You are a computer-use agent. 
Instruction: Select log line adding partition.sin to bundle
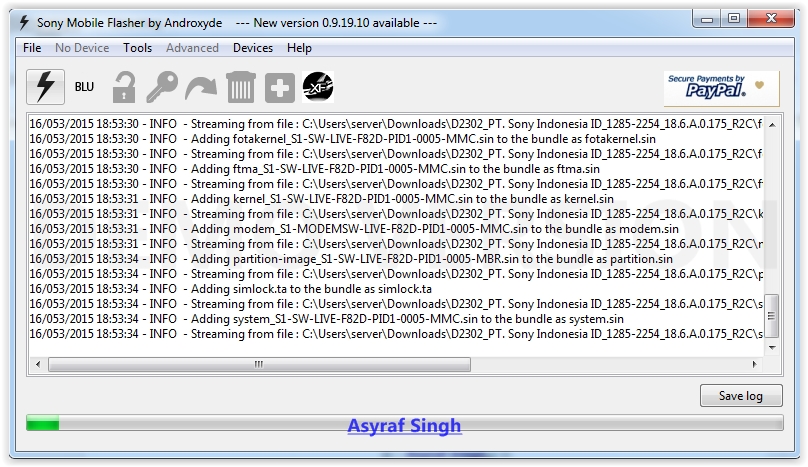[x=351, y=259]
